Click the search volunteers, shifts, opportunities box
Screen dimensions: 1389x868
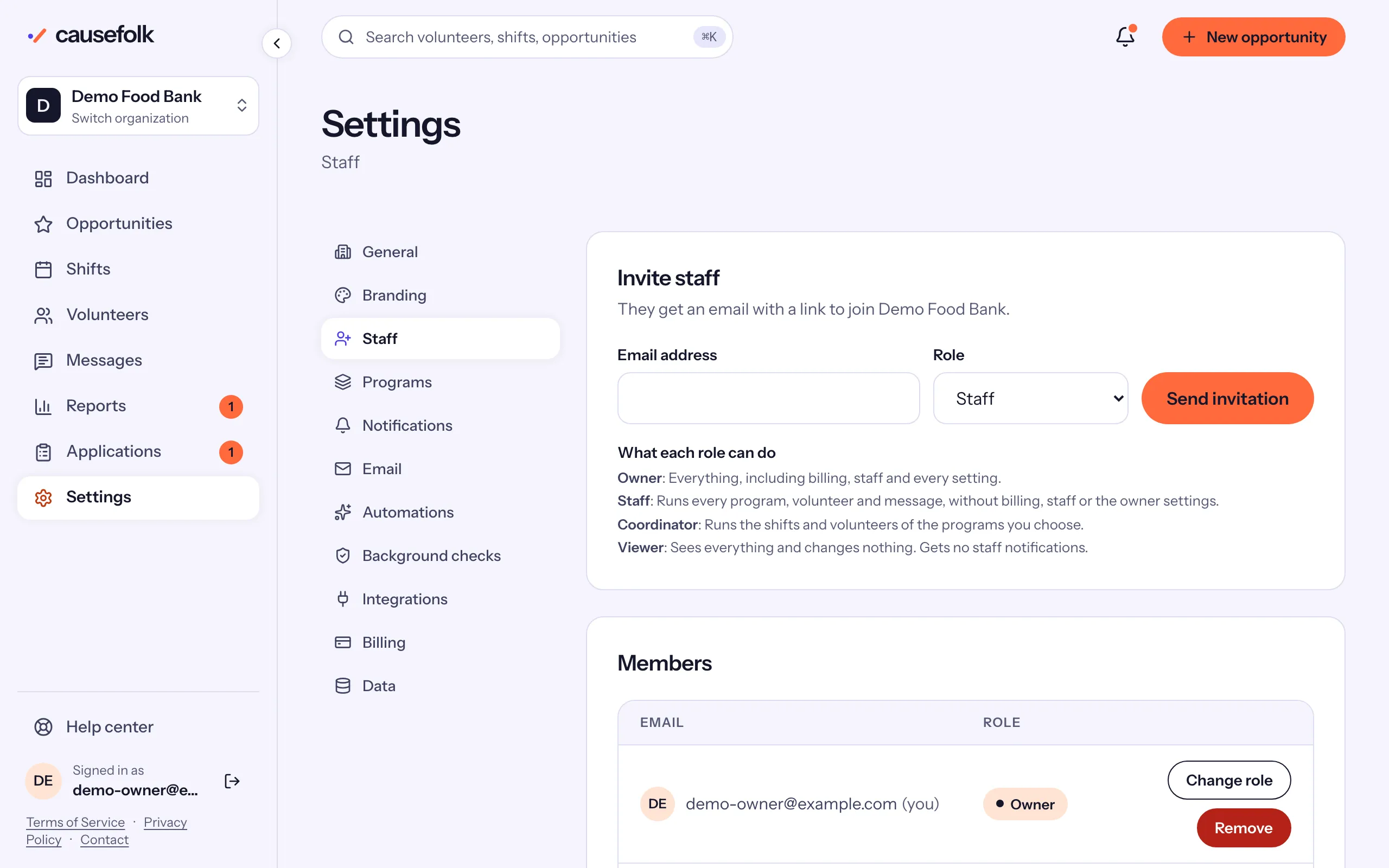point(527,37)
